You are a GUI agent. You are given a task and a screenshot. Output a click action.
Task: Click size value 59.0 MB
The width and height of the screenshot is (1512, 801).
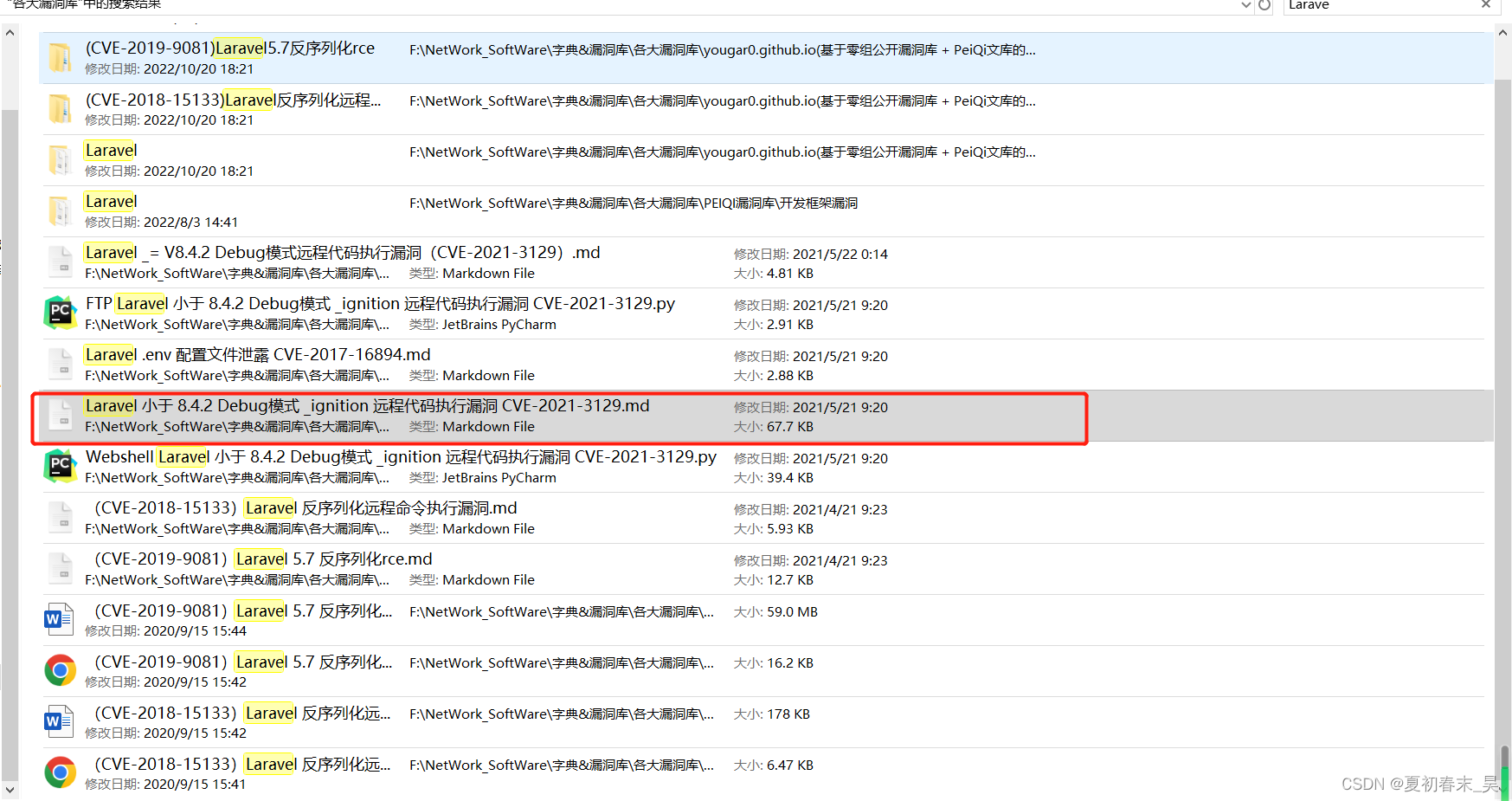[x=792, y=612]
